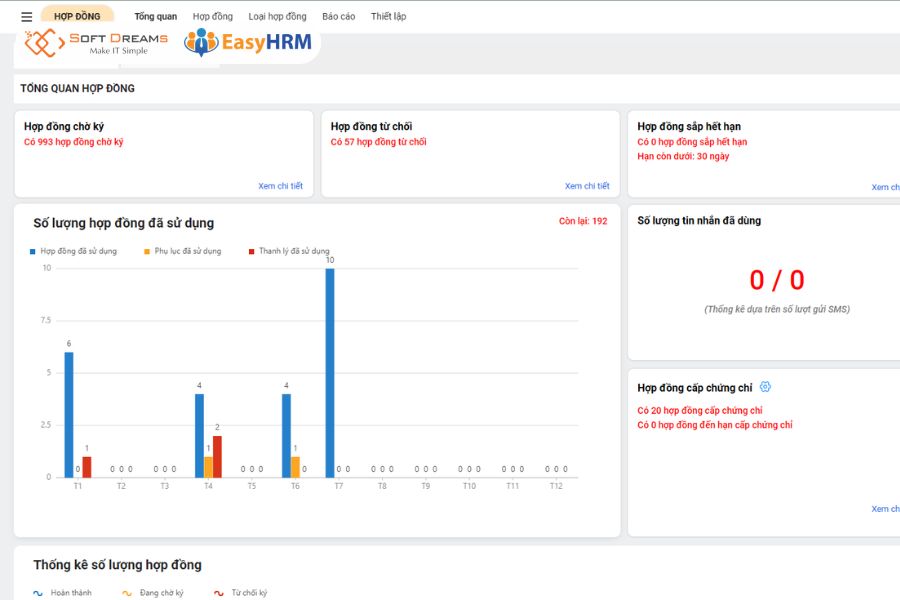
Task: Open settings gear for Hợp đồng cấp chứng chỉ
Action: point(765,387)
